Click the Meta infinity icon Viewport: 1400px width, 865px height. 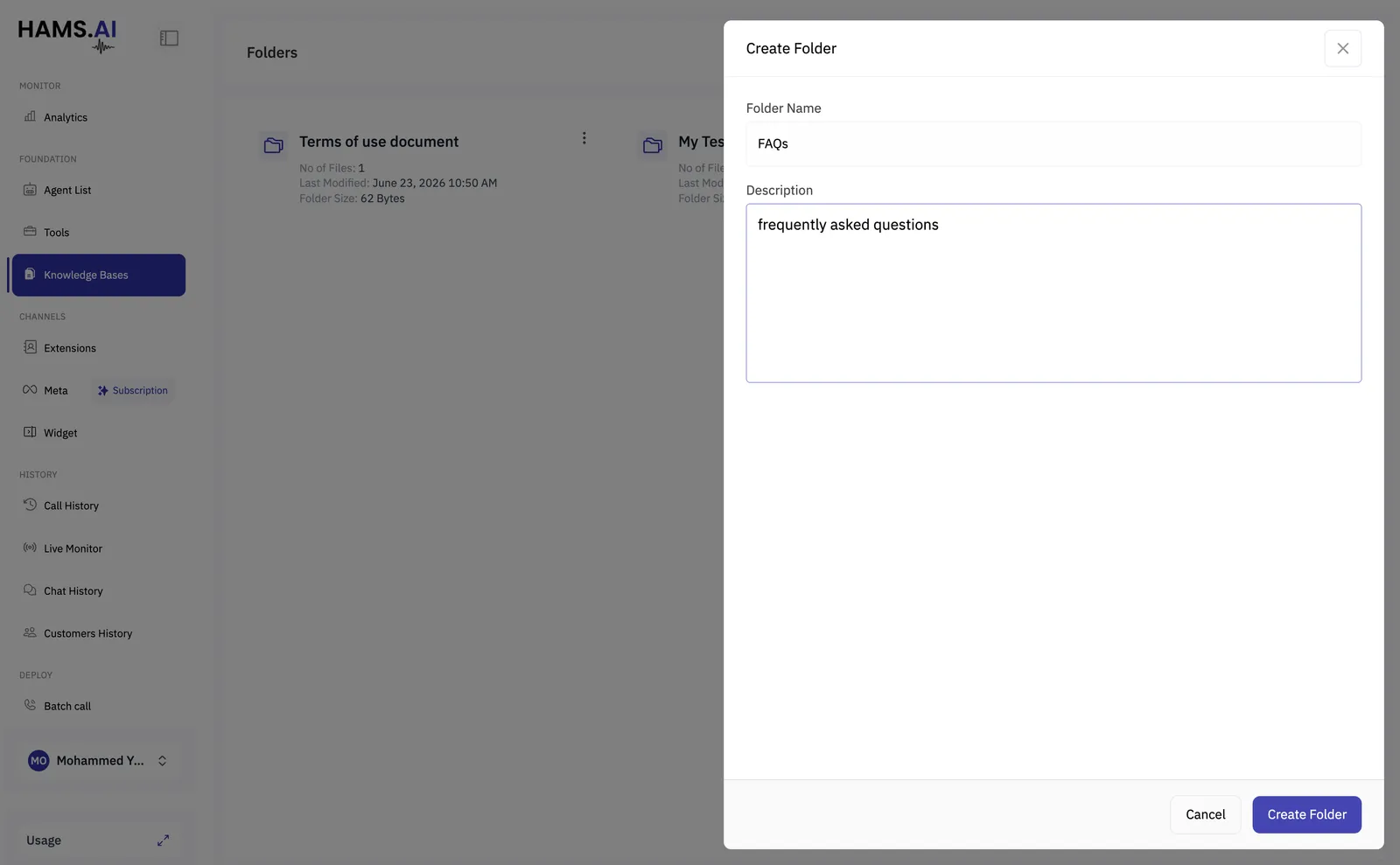(x=30, y=390)
